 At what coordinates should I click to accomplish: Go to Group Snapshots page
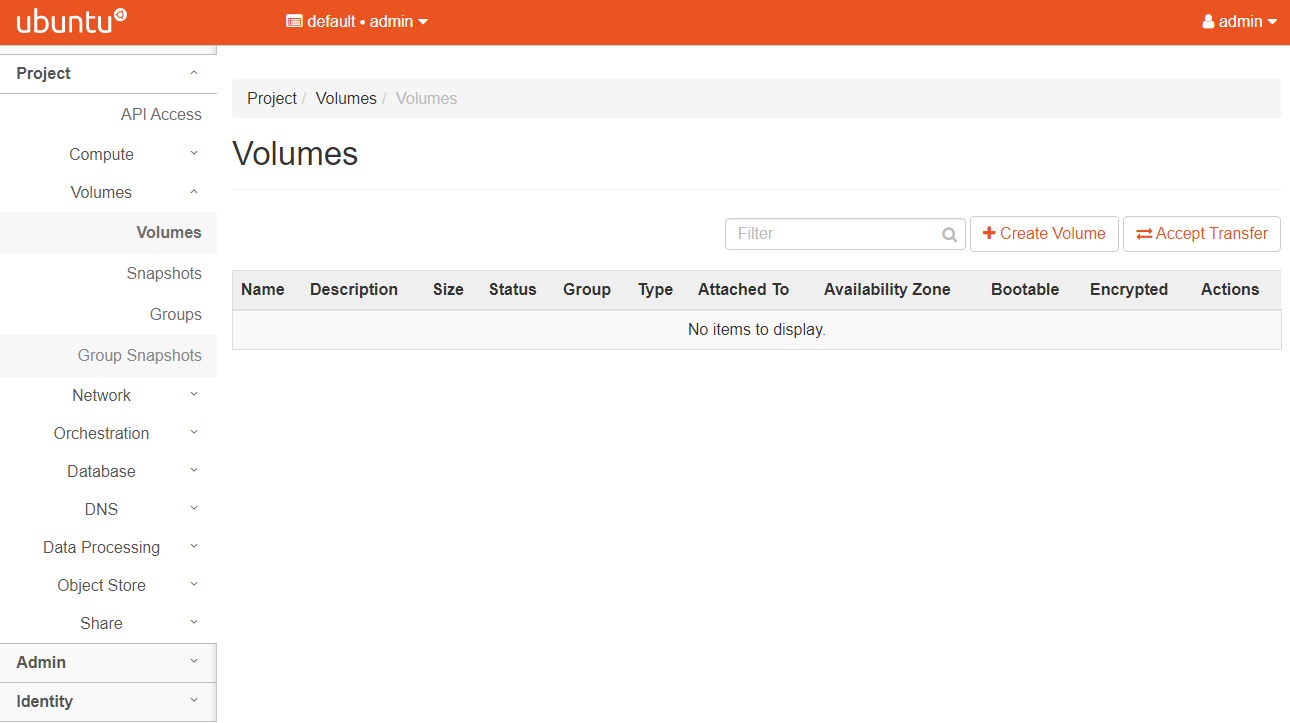[x=140, y=355]
